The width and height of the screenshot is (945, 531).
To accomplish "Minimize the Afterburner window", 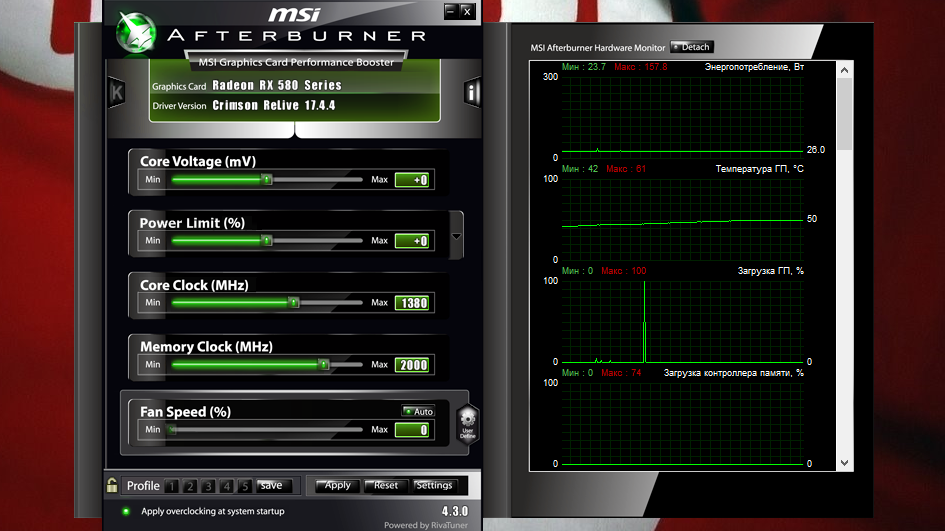I will [x=451, y=11].
